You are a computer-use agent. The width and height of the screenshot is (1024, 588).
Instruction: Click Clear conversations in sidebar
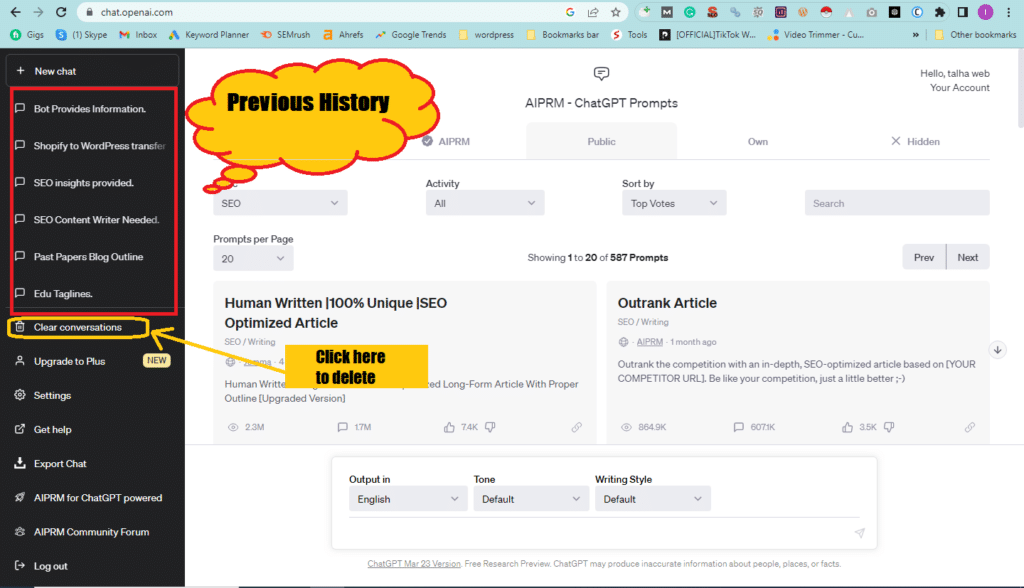(78, 327)
